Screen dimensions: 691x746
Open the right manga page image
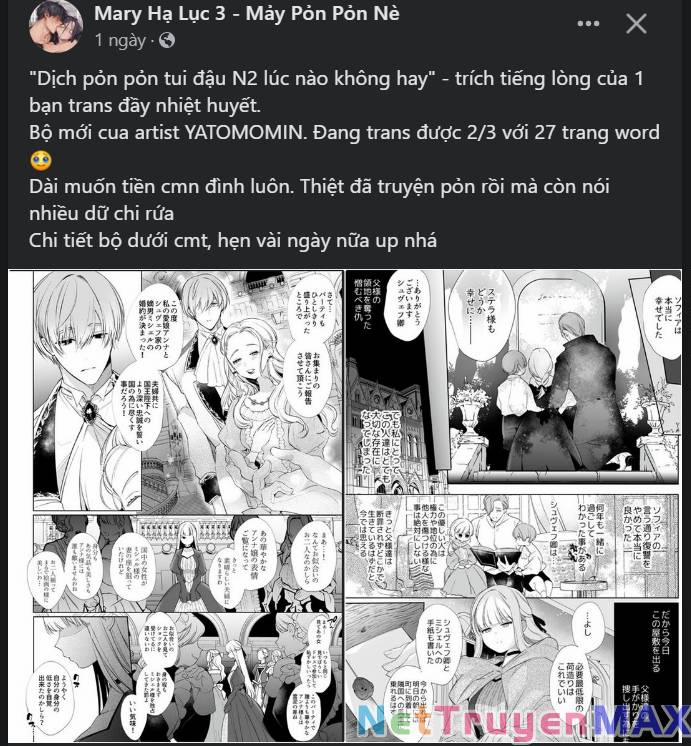point(513,505)
